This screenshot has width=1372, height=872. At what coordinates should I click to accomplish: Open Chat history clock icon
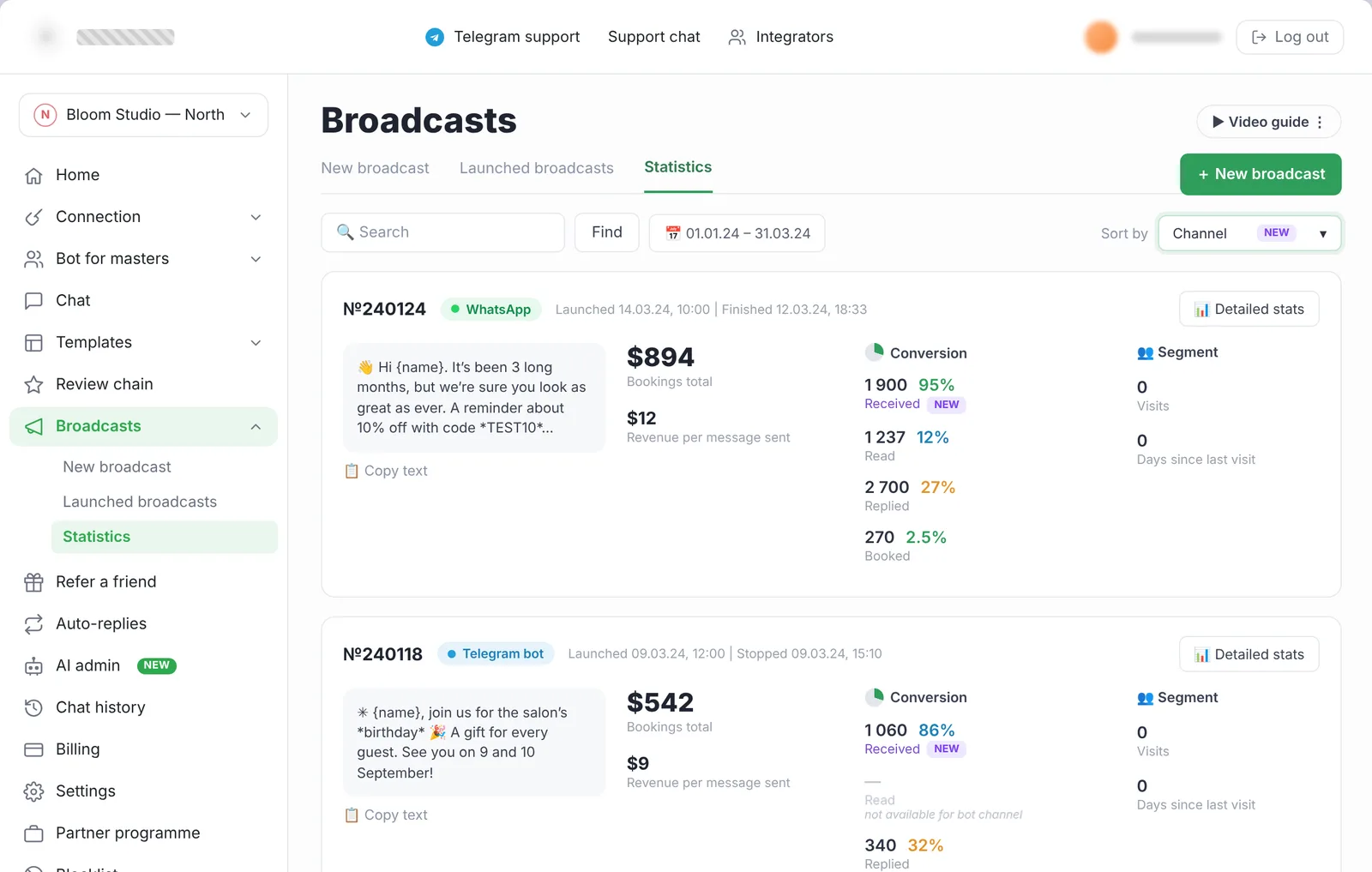click(33, 707)
